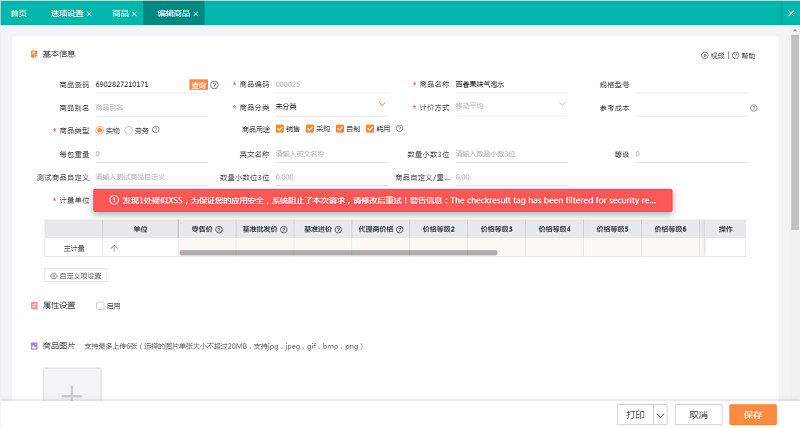800x428 pixels.
Task: Close the 商品 tab with its x
Action: (x=134, y=14)
